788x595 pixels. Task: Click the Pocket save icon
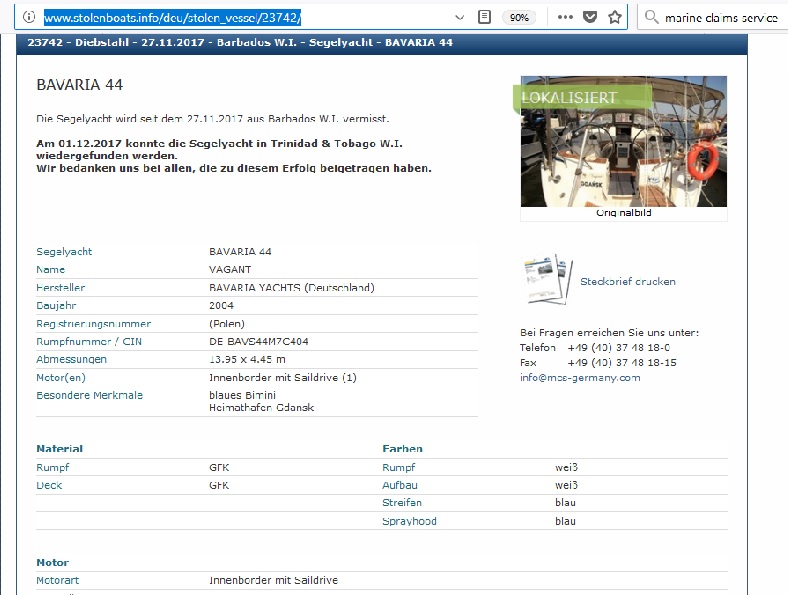[589, 17]
